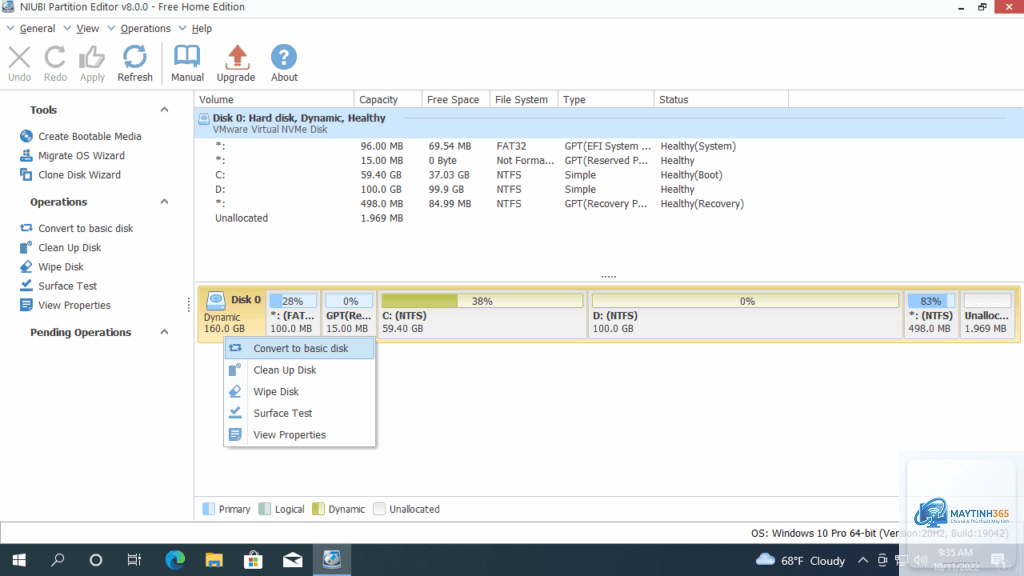Open the Windows Start menu
This screenshot has width=1024, height=576.
19,560
